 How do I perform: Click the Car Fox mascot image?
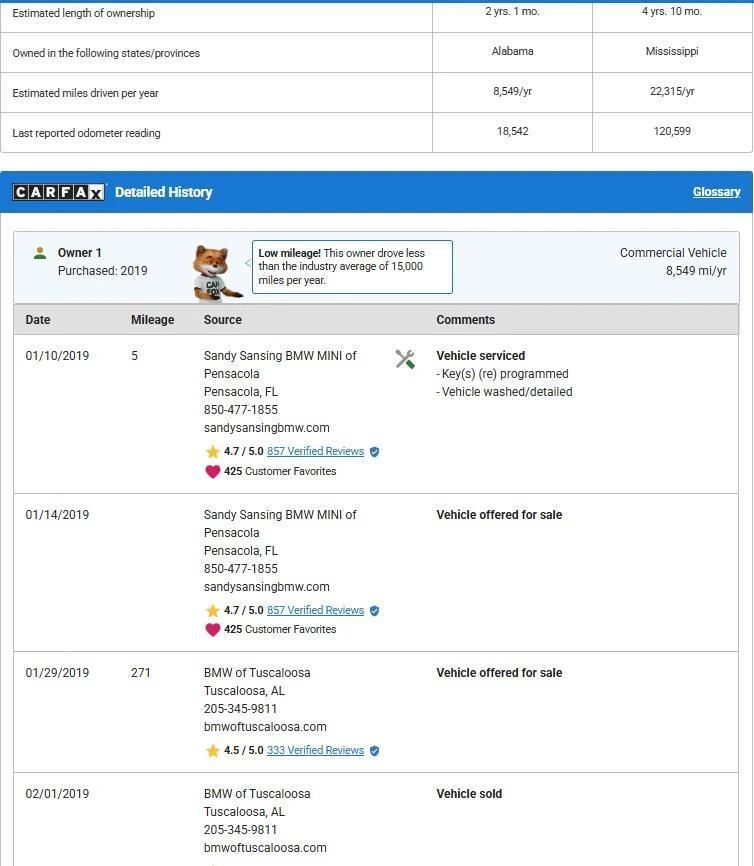tap(214, 272)
